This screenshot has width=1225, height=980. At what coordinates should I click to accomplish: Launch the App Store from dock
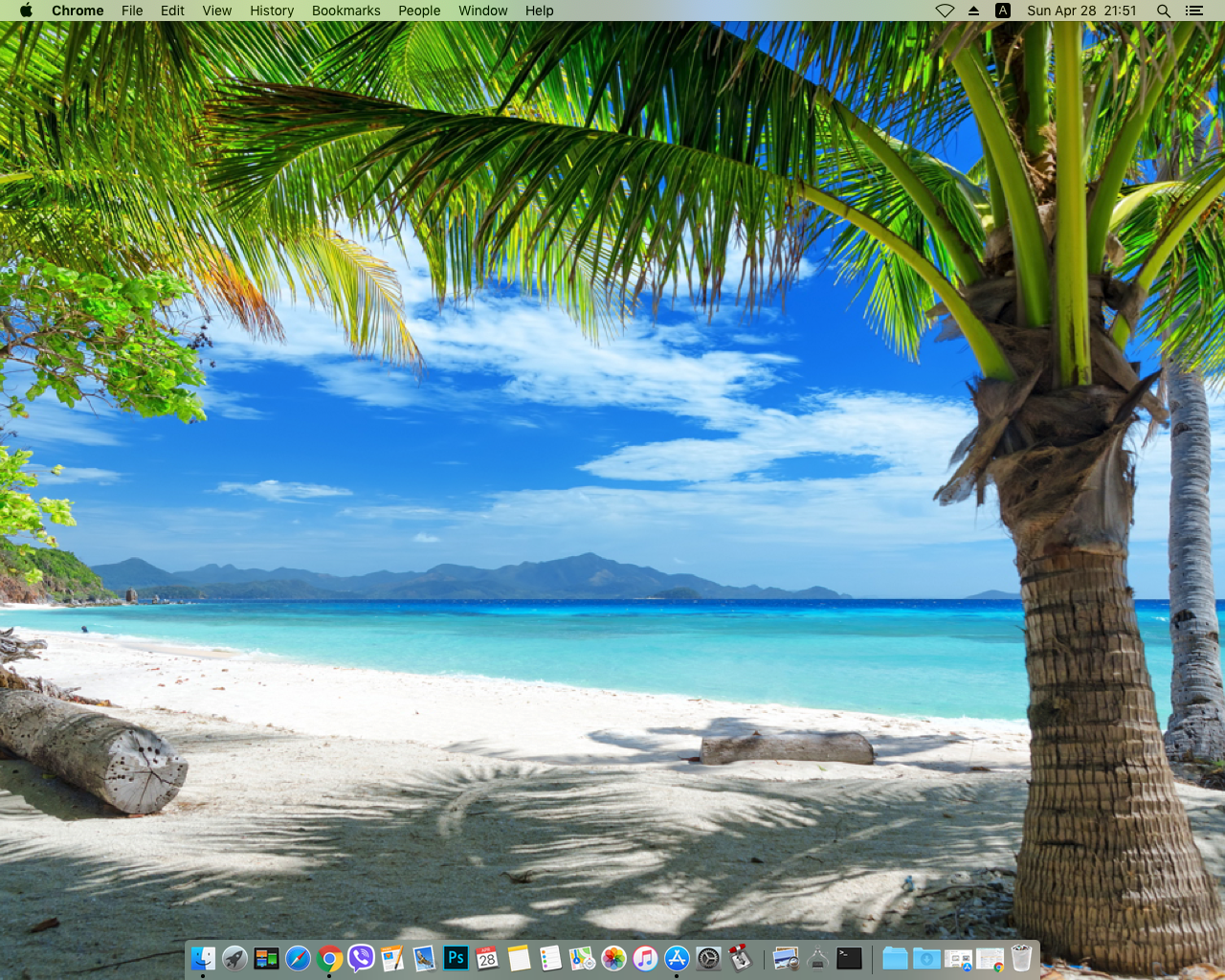tap(677, 958)
